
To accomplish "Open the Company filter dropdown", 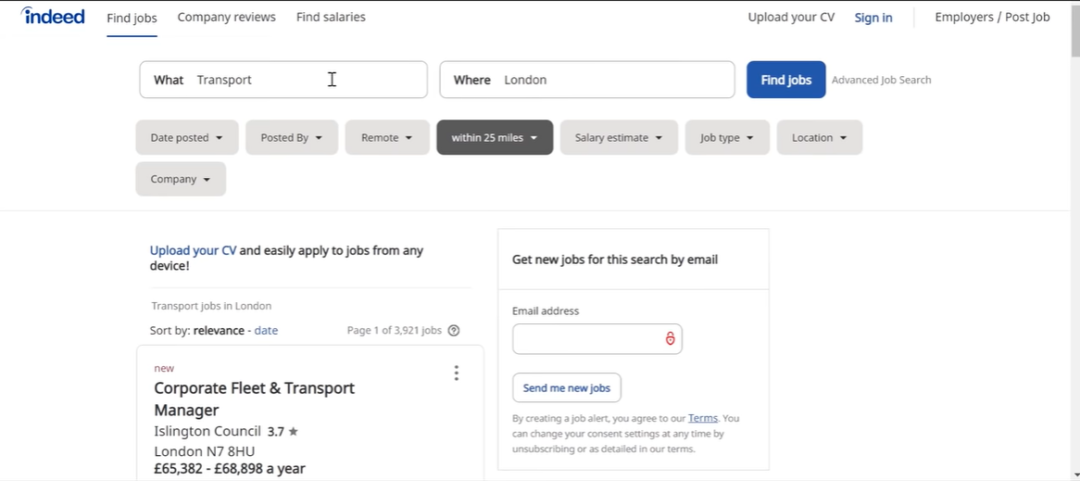I will coord(180,179).
